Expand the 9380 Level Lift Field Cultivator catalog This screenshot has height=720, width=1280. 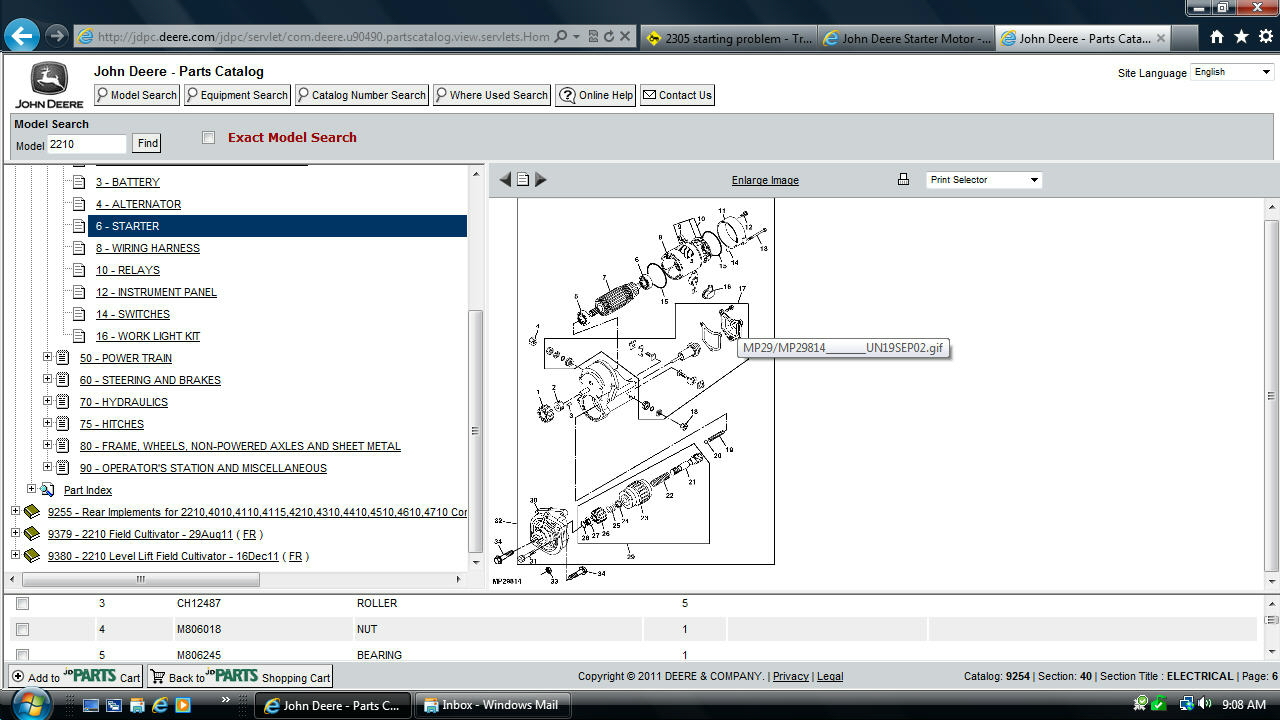point(15,555)
